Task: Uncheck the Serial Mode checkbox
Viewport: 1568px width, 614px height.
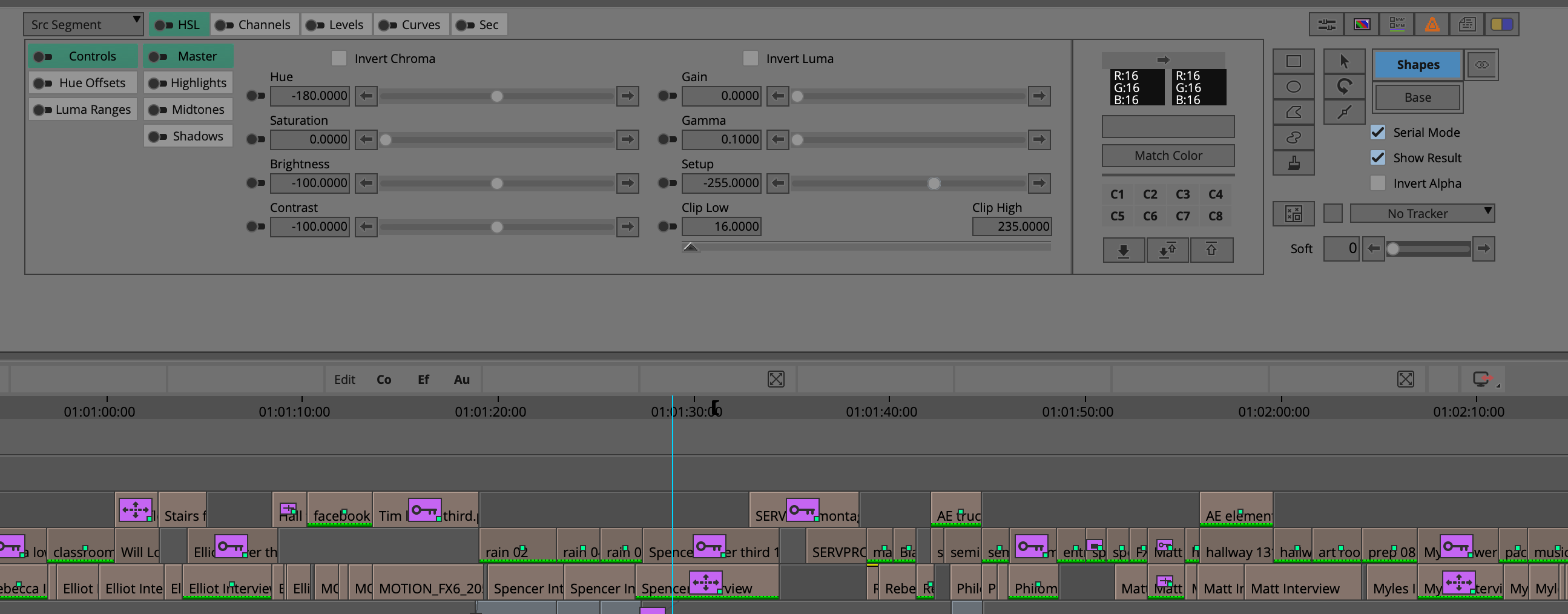Action: tap(1377, 132)
